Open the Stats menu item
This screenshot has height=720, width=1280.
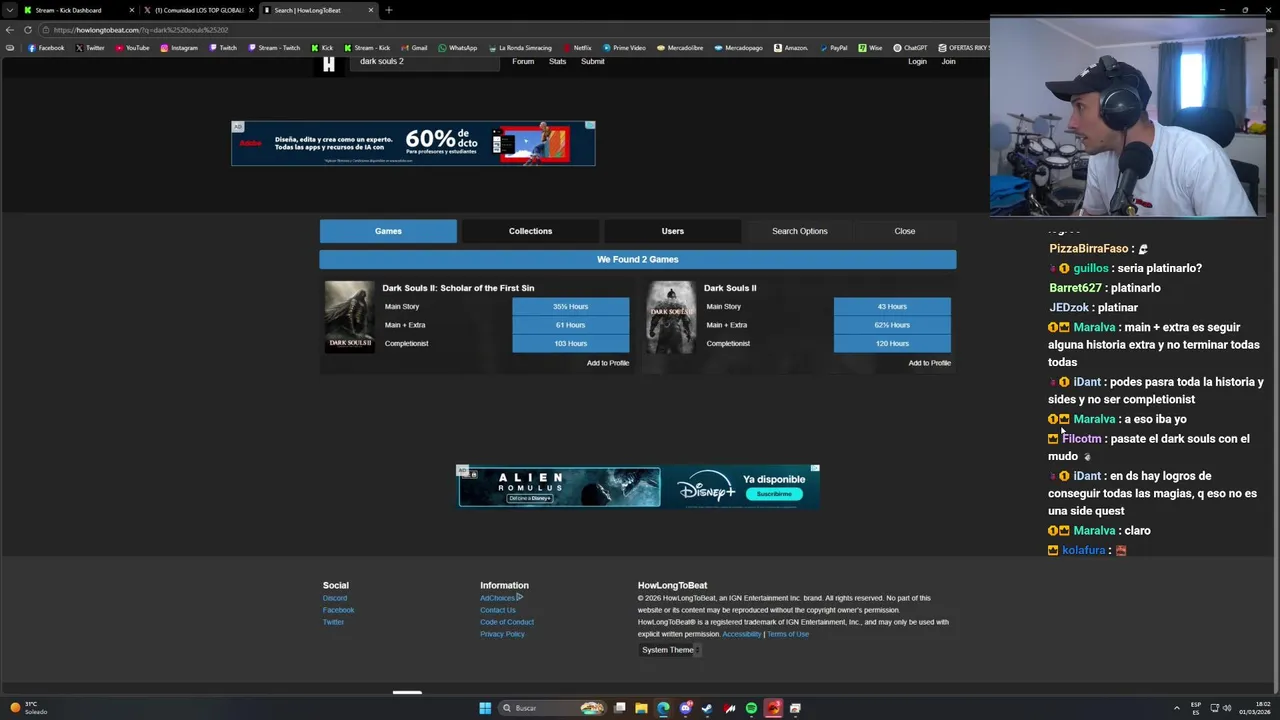pos(557,62)
